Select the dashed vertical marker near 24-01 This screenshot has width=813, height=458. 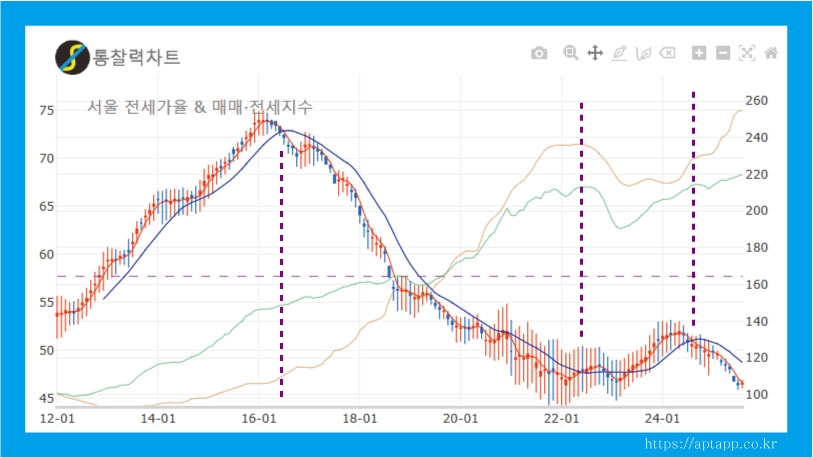click(693, 200)
